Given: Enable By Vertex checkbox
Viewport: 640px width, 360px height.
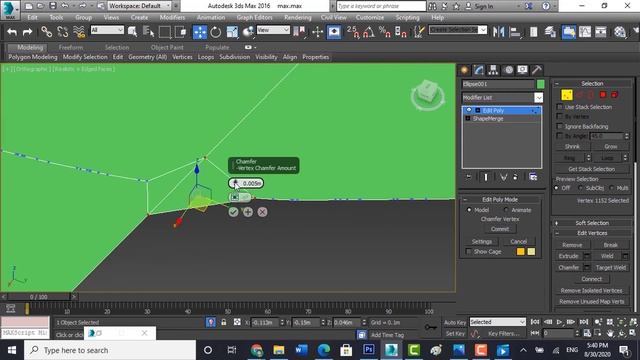Looking at the screenshot, I should click(x=560, y=117).
